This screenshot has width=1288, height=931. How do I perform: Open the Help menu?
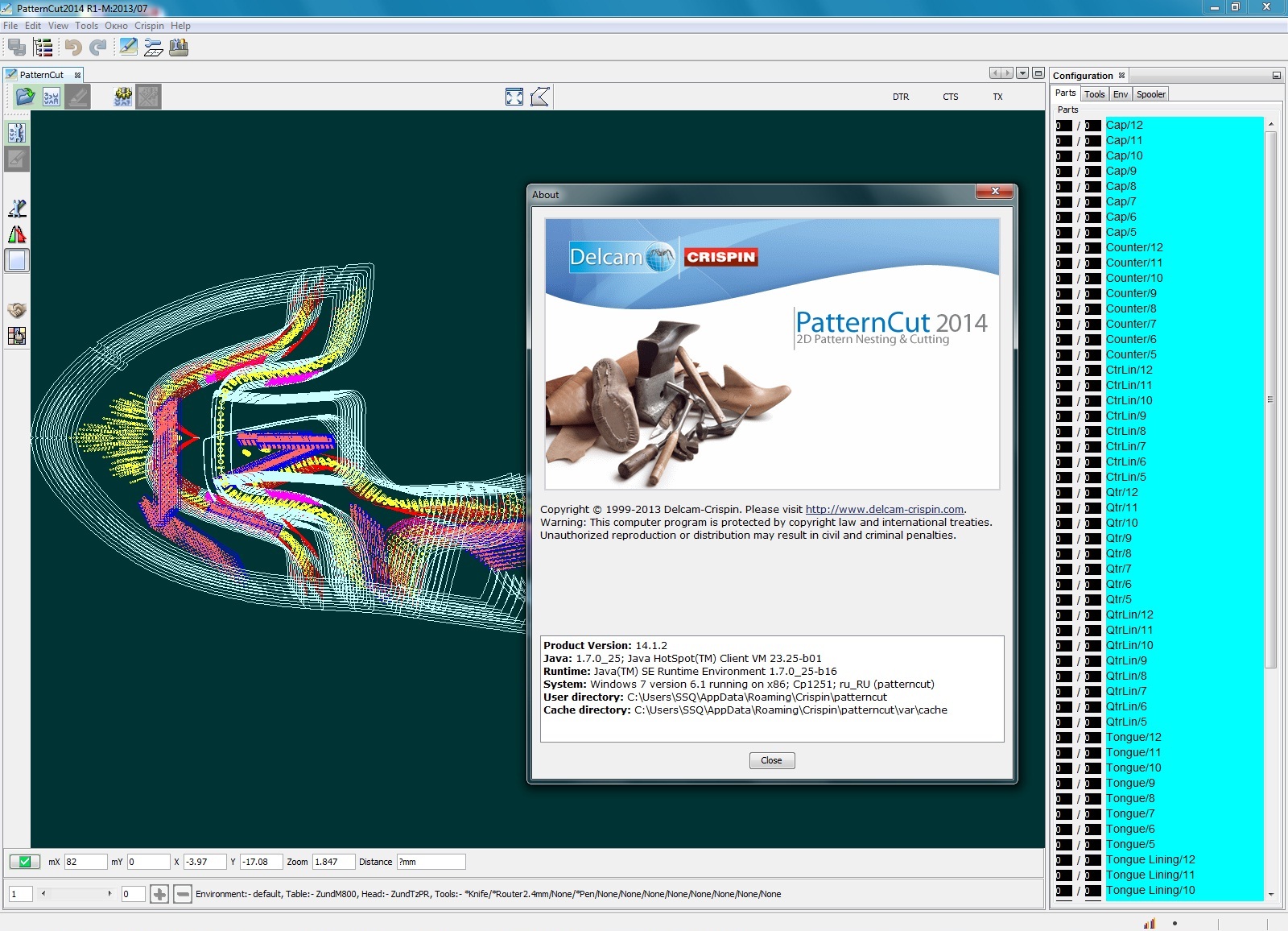tap(180, 26)
